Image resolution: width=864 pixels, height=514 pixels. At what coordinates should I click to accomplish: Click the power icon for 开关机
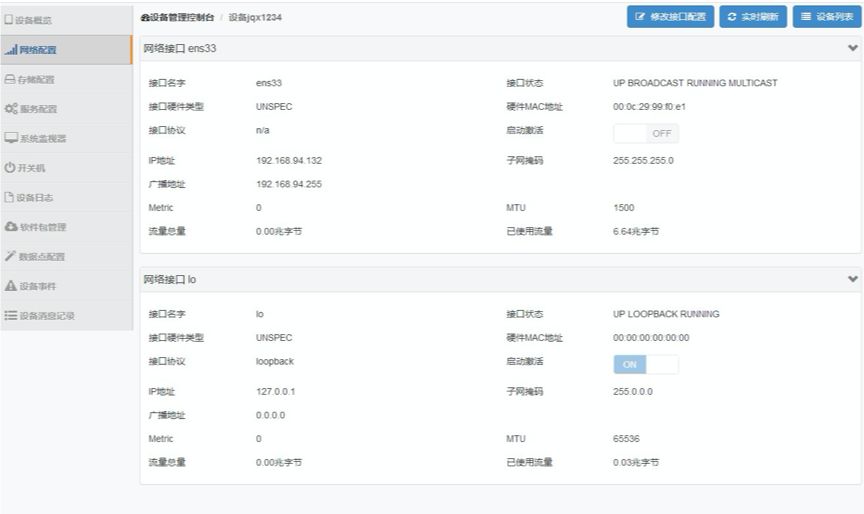10,167
